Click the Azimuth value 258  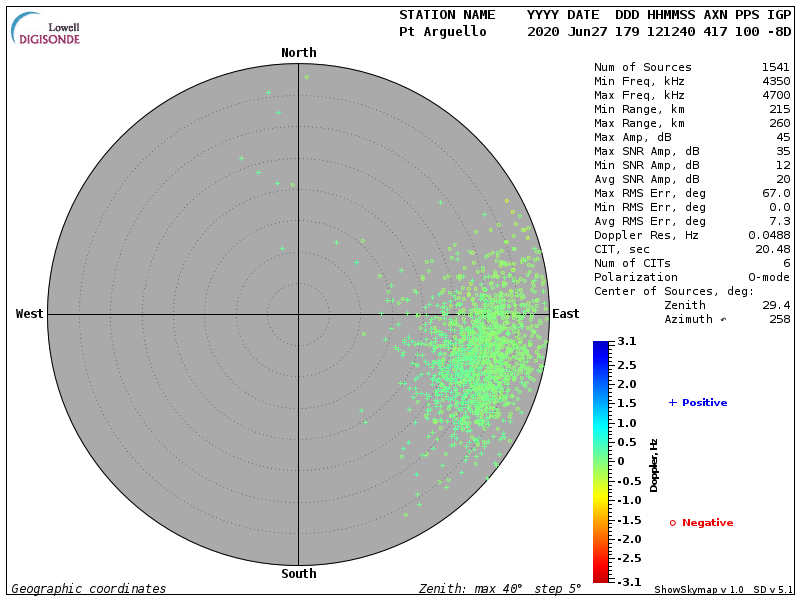click(780, 319)
